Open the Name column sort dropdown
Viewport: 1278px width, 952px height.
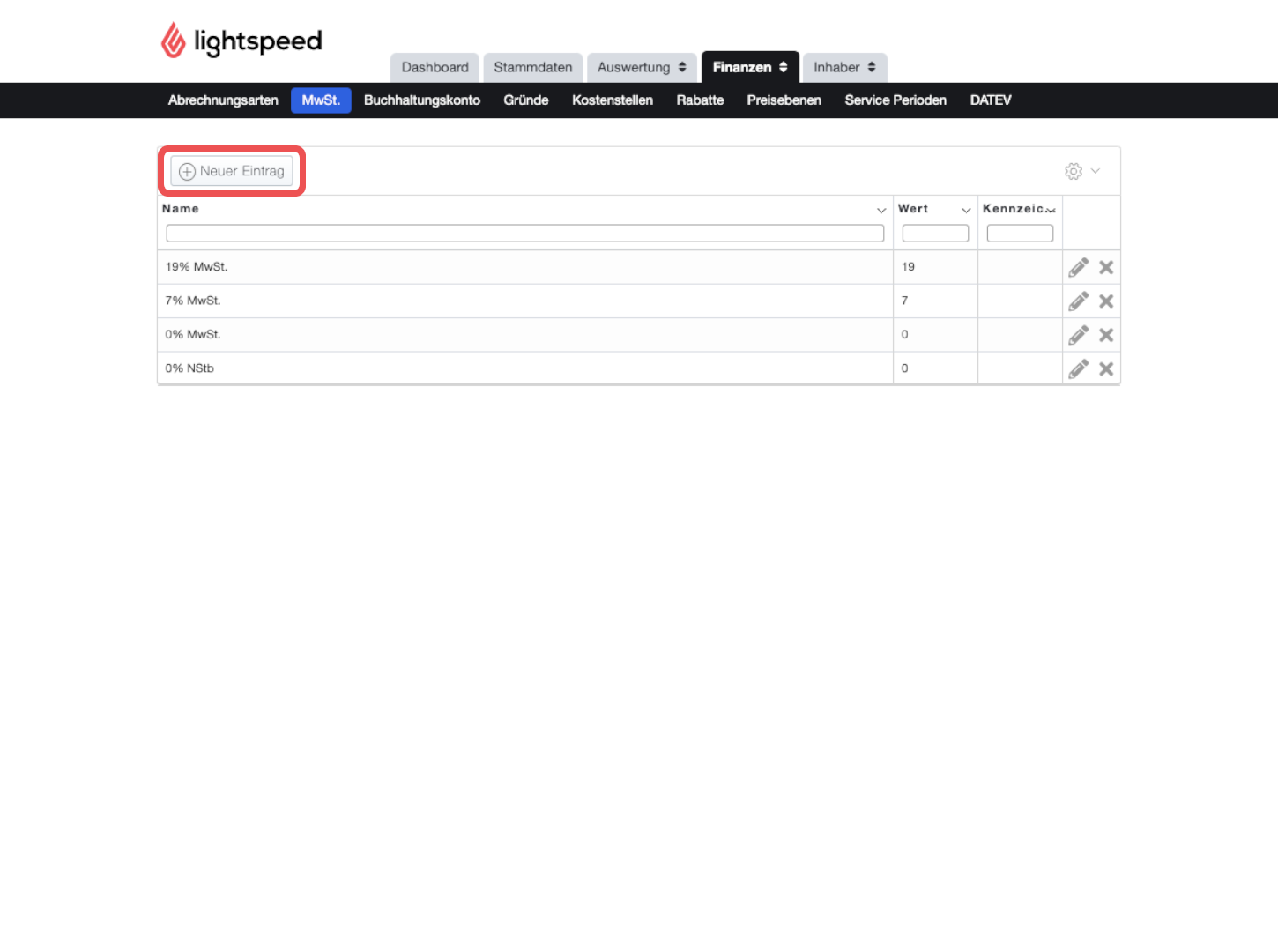[x=881, y=210]
